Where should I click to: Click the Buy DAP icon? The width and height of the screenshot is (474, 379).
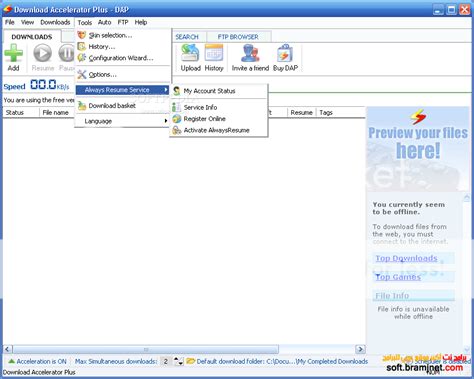285,53
